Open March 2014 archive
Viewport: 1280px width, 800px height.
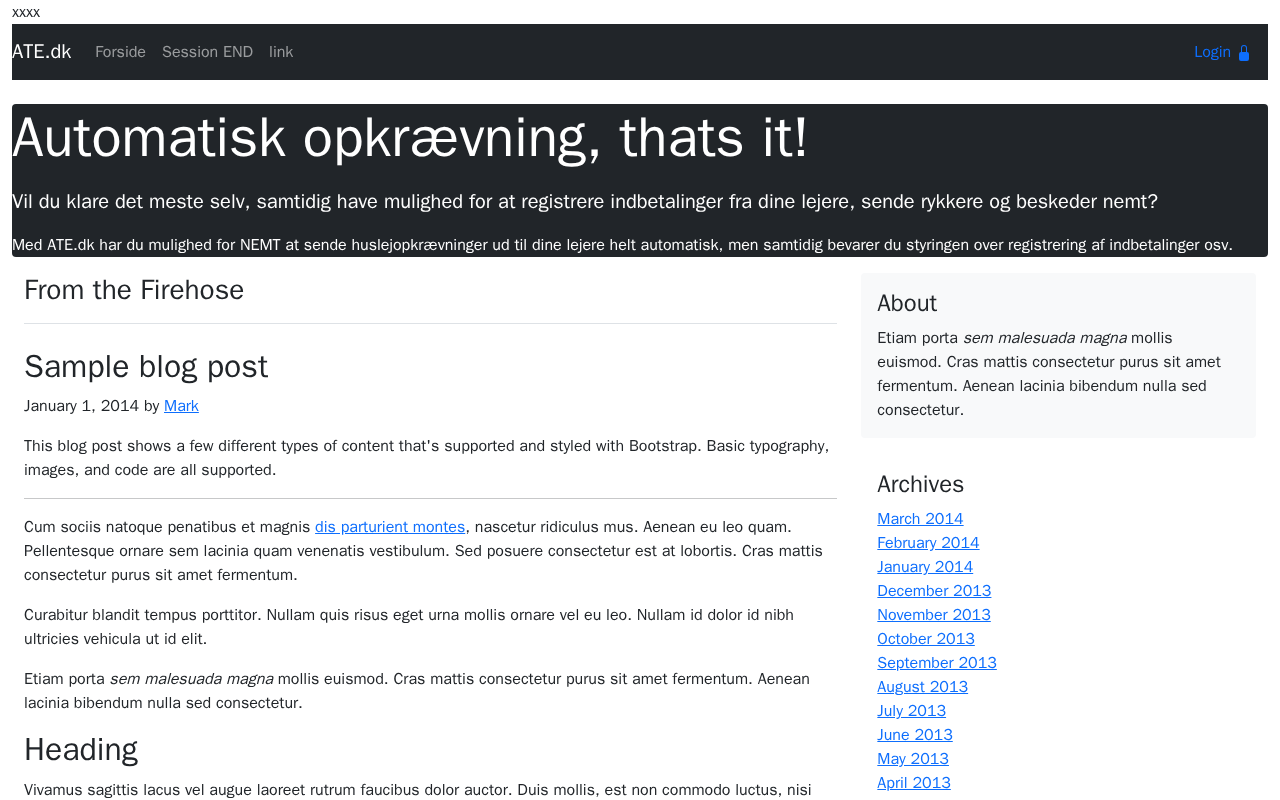(x=920, y=519)
